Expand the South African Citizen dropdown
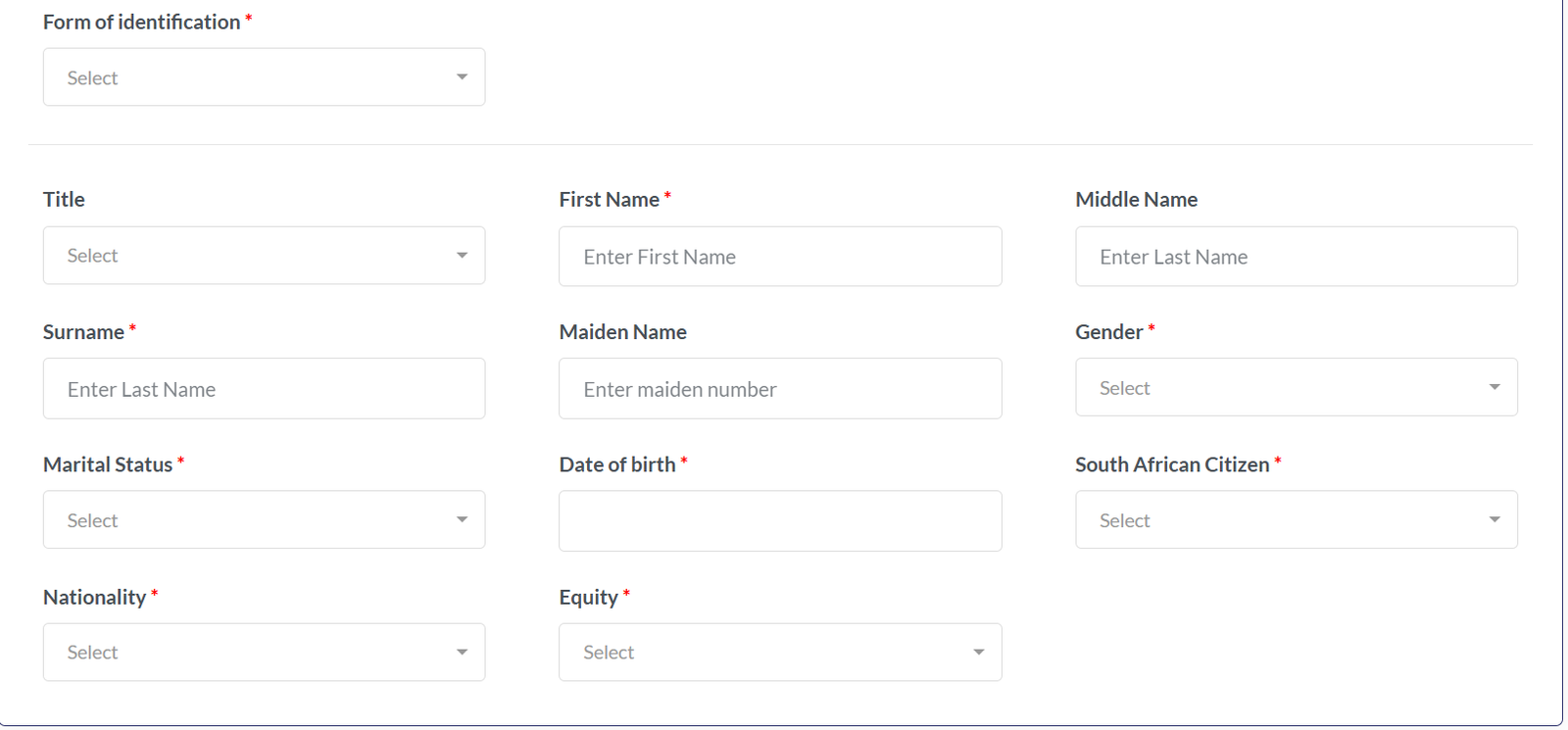The width and height of the screenshot is (1568, 730). (x=1297, y=519)
